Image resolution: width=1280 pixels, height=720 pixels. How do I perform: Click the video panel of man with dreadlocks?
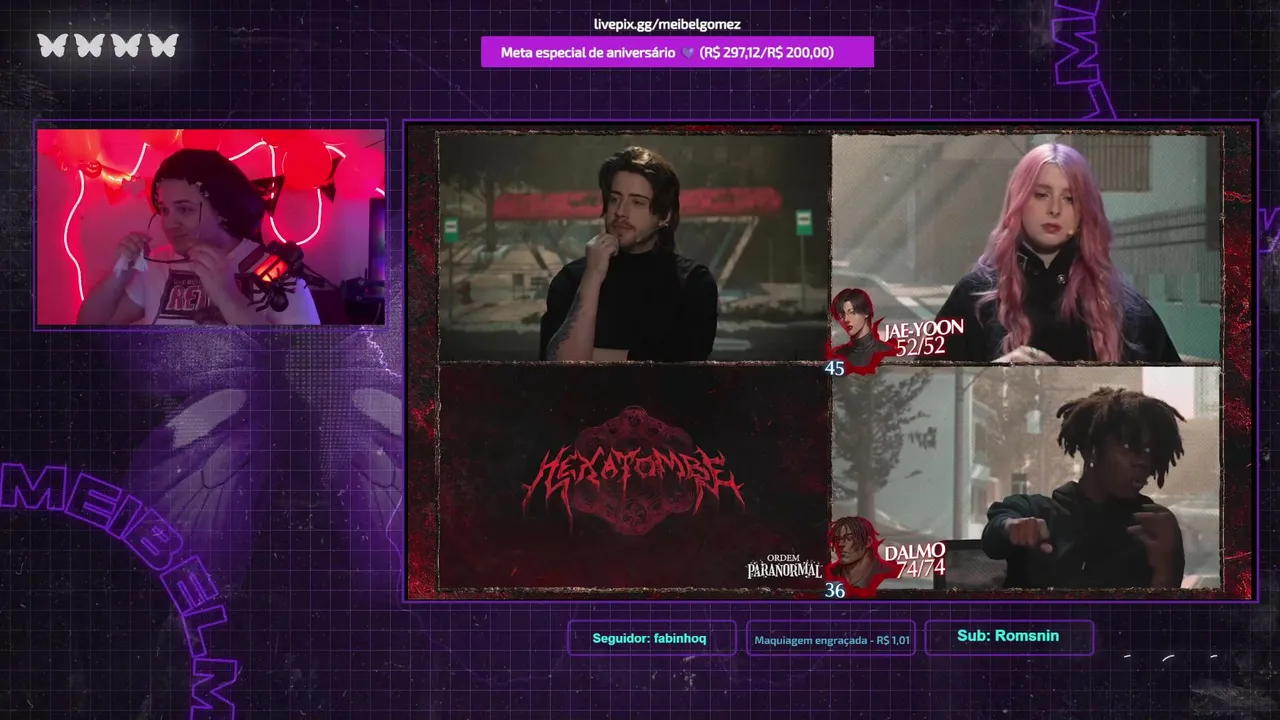[x=1026, y=477]
